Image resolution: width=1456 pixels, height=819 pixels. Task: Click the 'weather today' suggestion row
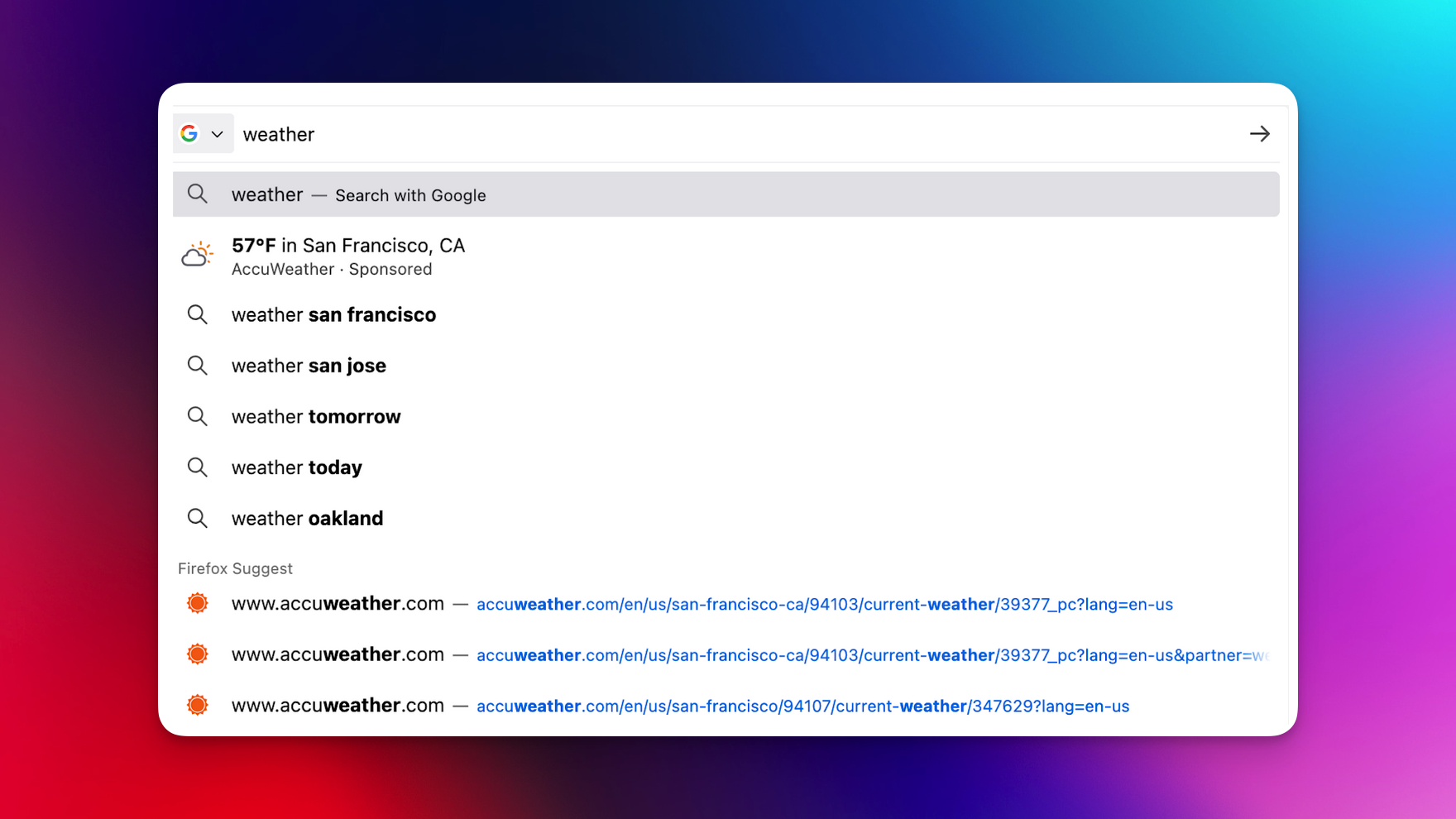pyautogui.click(x=296, y=467)
